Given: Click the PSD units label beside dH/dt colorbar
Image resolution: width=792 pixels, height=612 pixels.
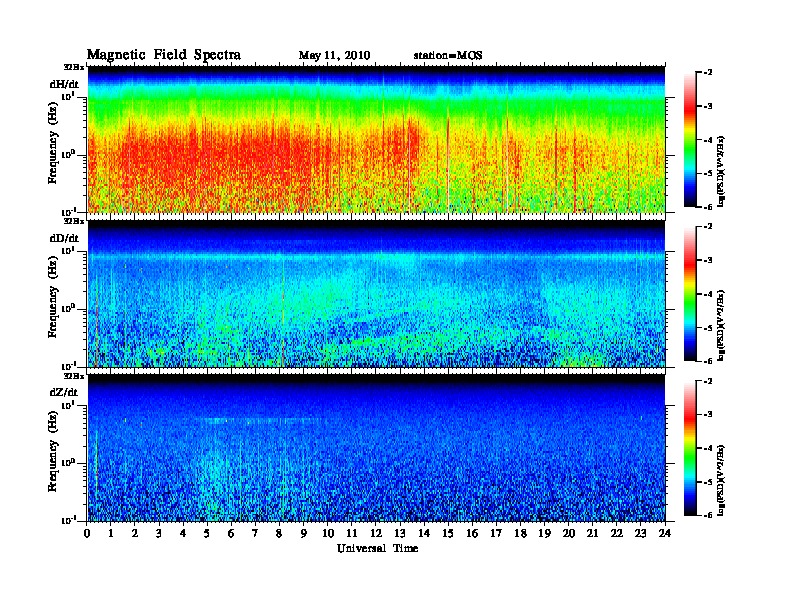Looking at the screenshot, I should [721, 171].
